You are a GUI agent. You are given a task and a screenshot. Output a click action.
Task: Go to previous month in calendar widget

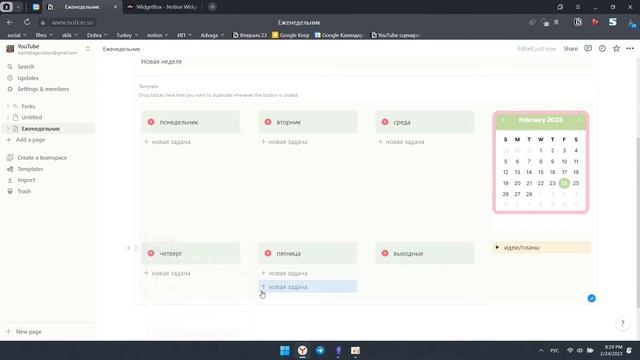click(502, 120)
